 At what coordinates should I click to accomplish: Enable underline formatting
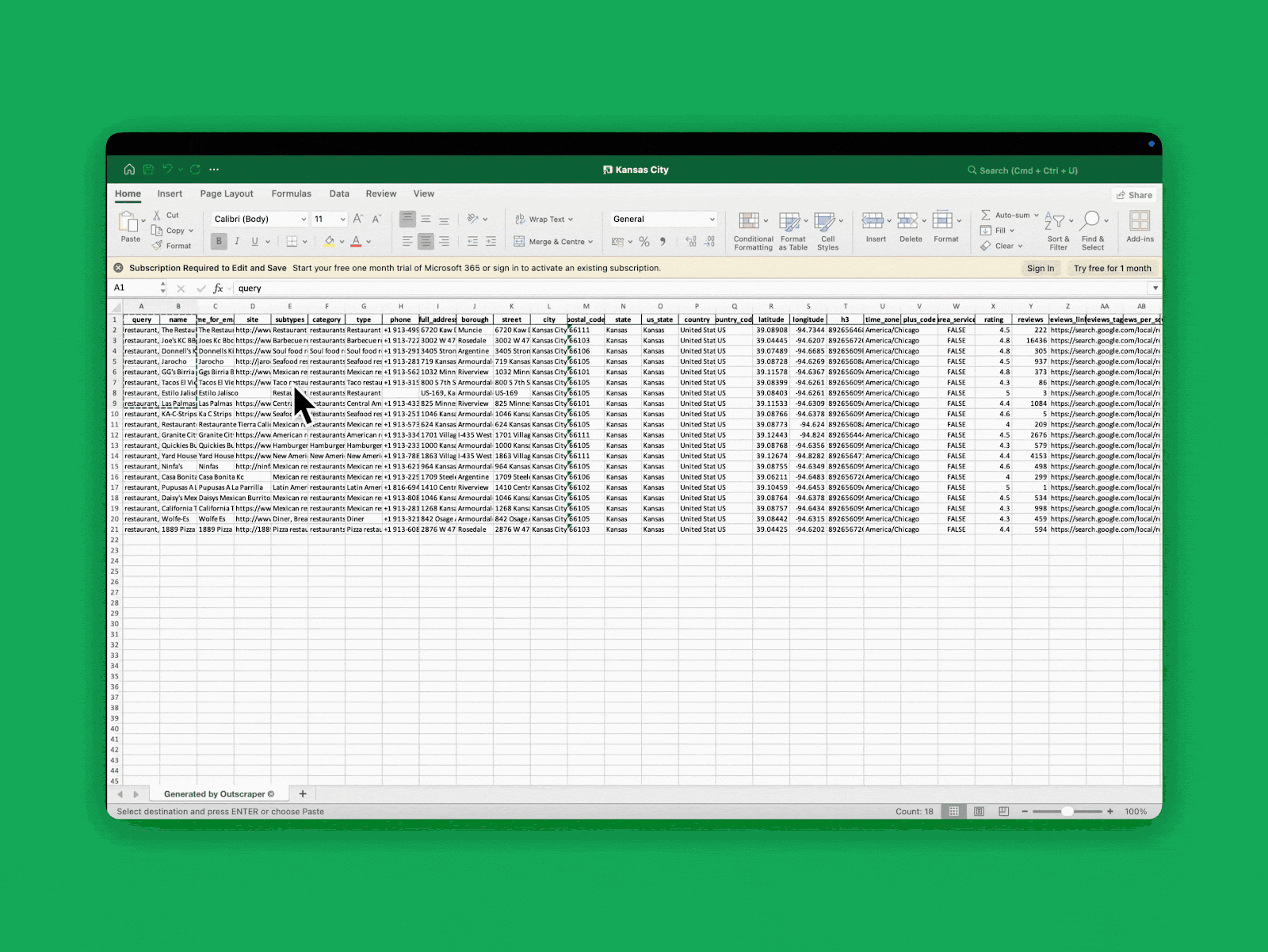[x=254, y=242]
